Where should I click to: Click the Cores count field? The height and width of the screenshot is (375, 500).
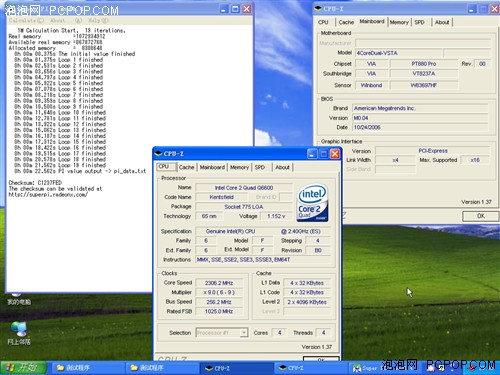pos(279,333)
